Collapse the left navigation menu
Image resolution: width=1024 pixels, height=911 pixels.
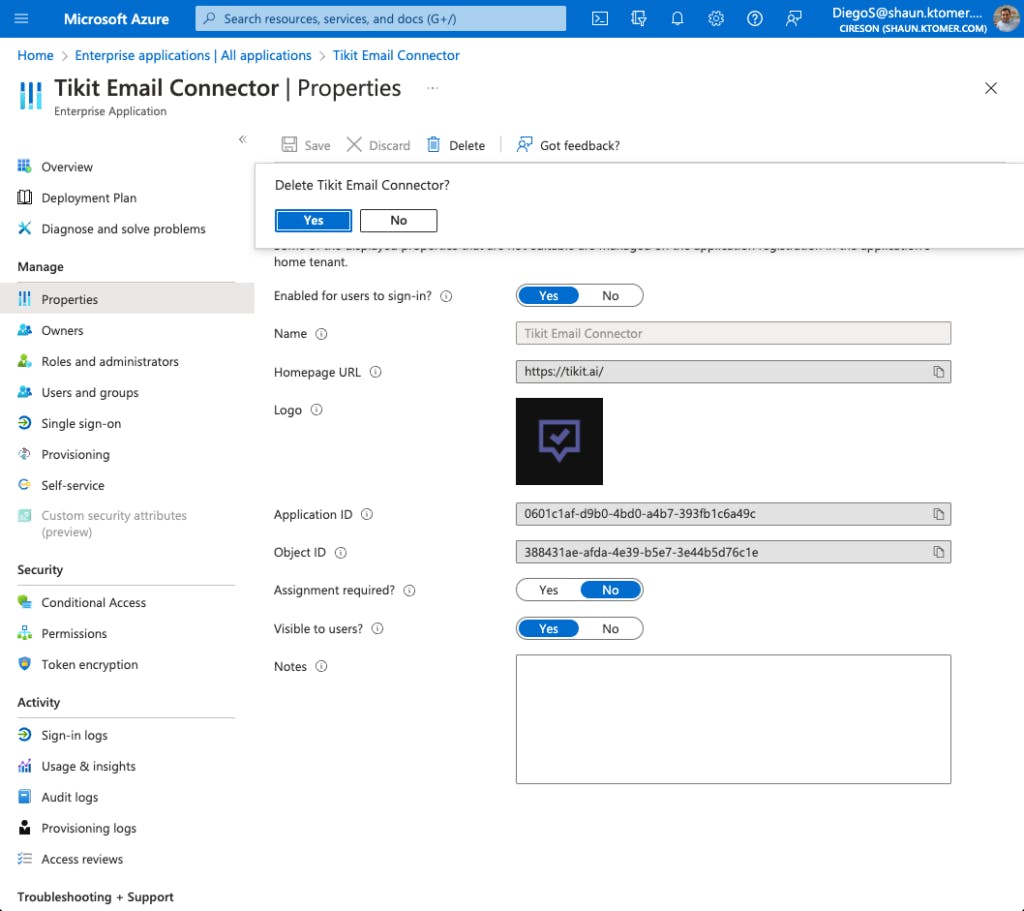(x=242, y=139)
